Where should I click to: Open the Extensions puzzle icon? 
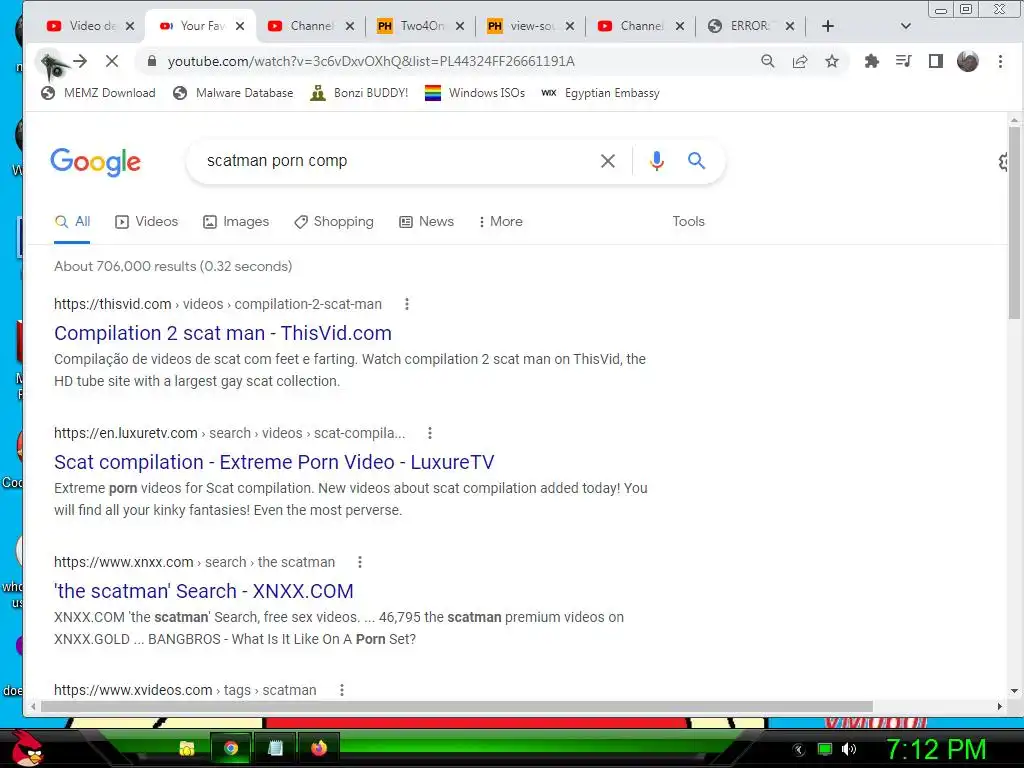(872, 61)
